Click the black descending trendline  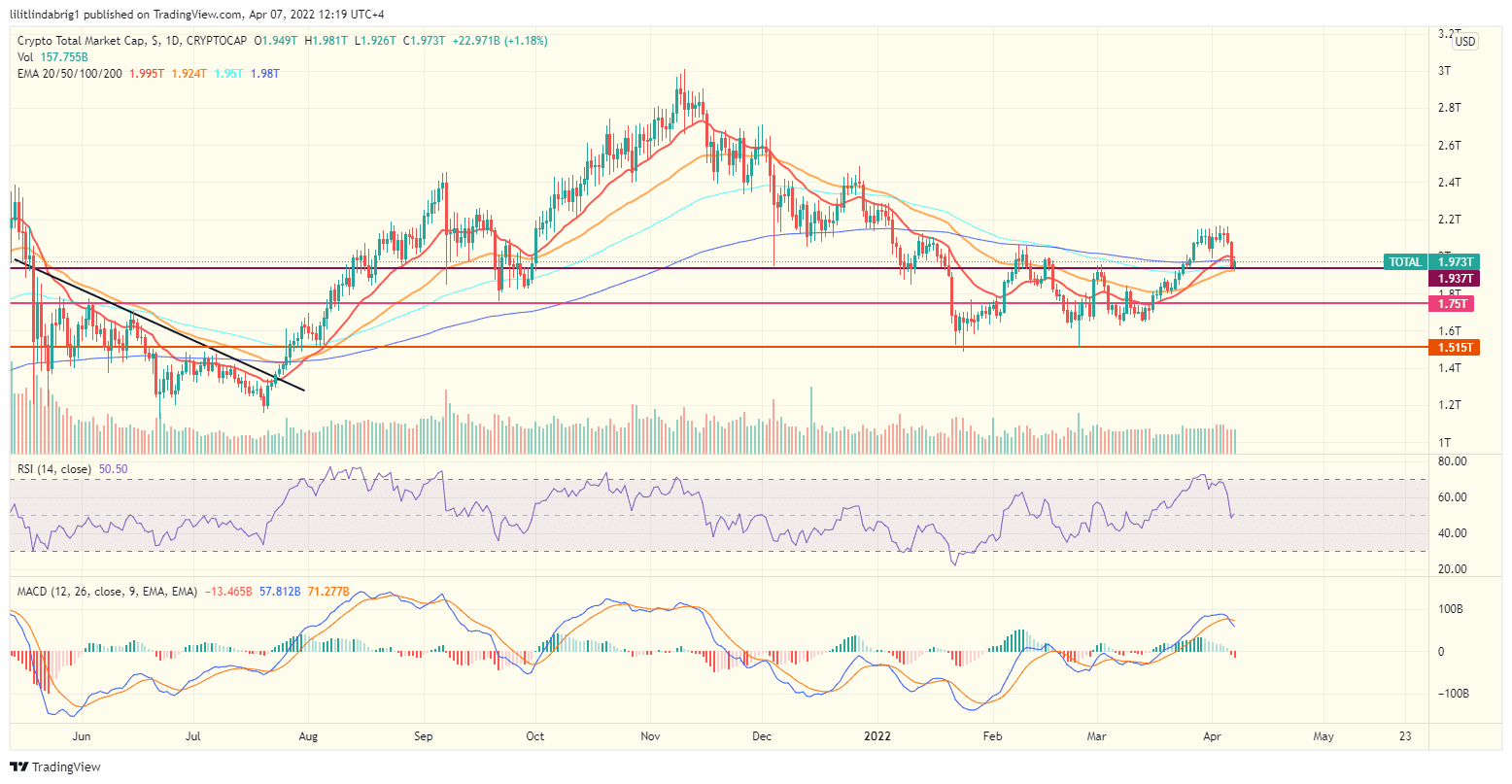click(155, 324)
